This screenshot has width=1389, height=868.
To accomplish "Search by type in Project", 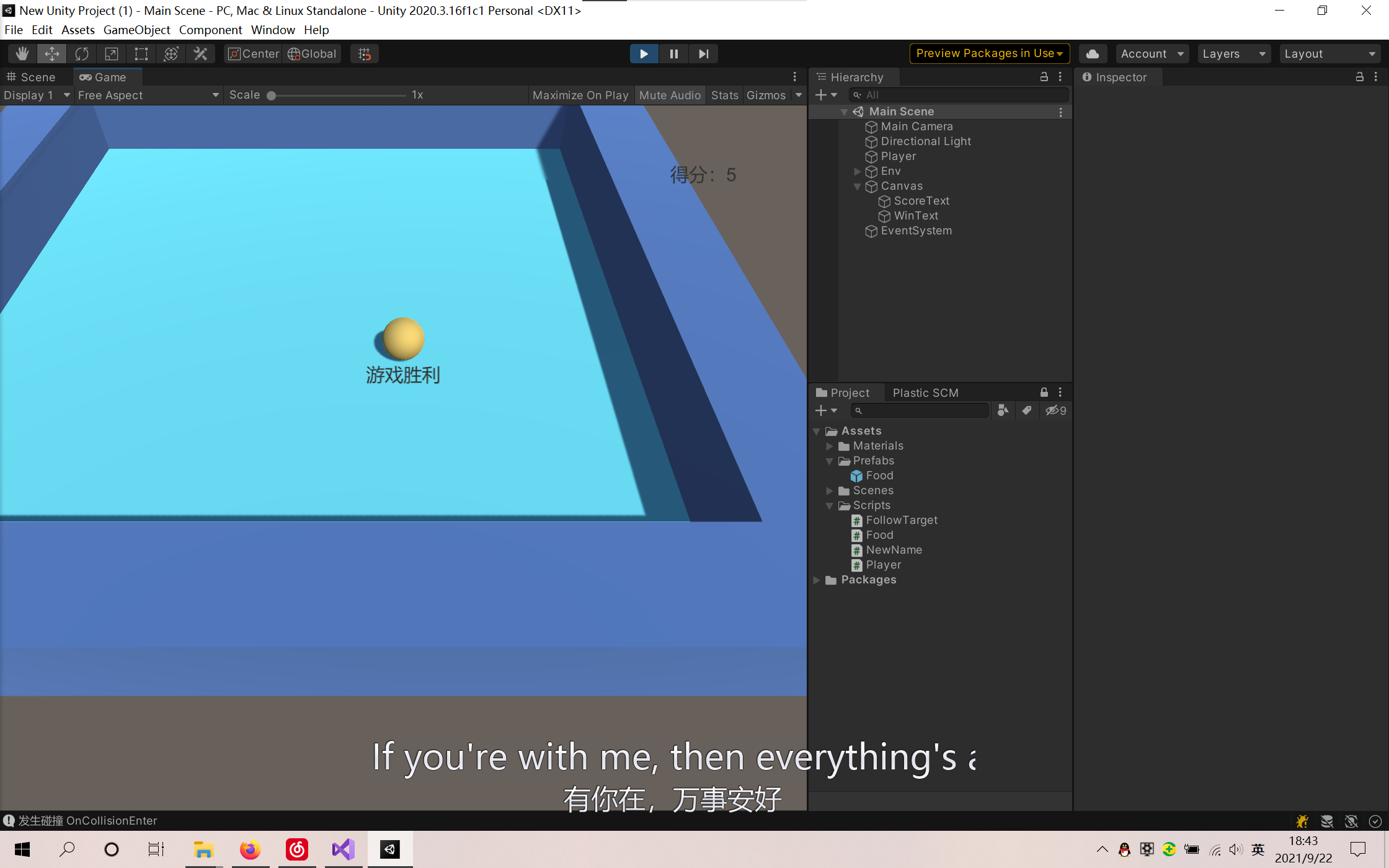I will tap(1003, 410).
